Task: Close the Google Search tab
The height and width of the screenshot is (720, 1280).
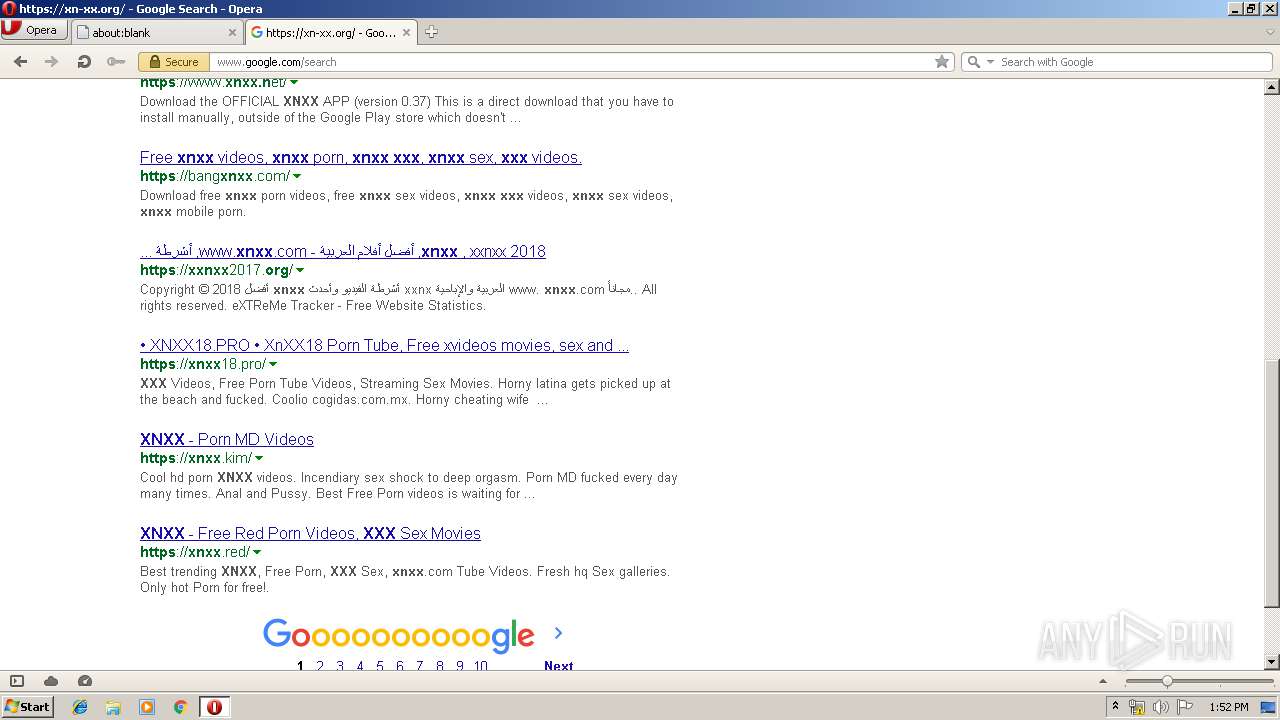Action: 407,32
